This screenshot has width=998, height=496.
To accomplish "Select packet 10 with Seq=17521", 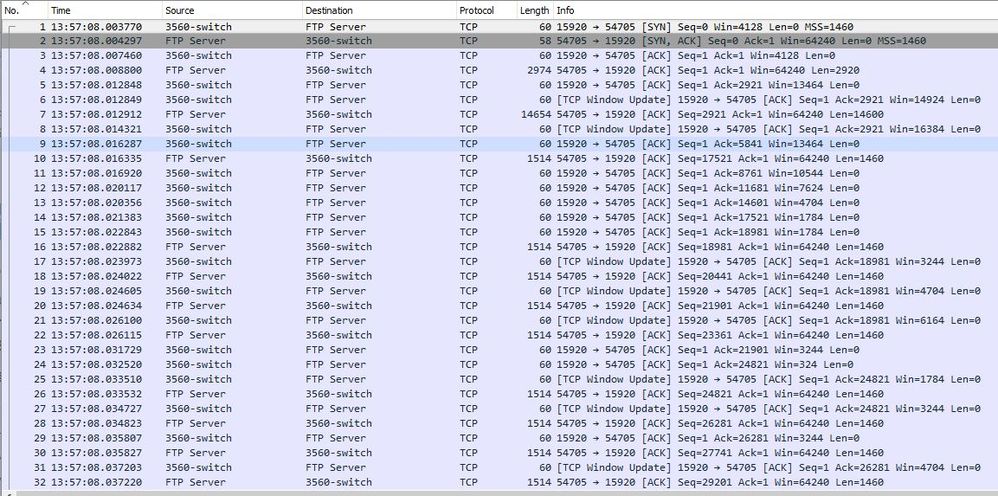I will [x=500, y=159].
